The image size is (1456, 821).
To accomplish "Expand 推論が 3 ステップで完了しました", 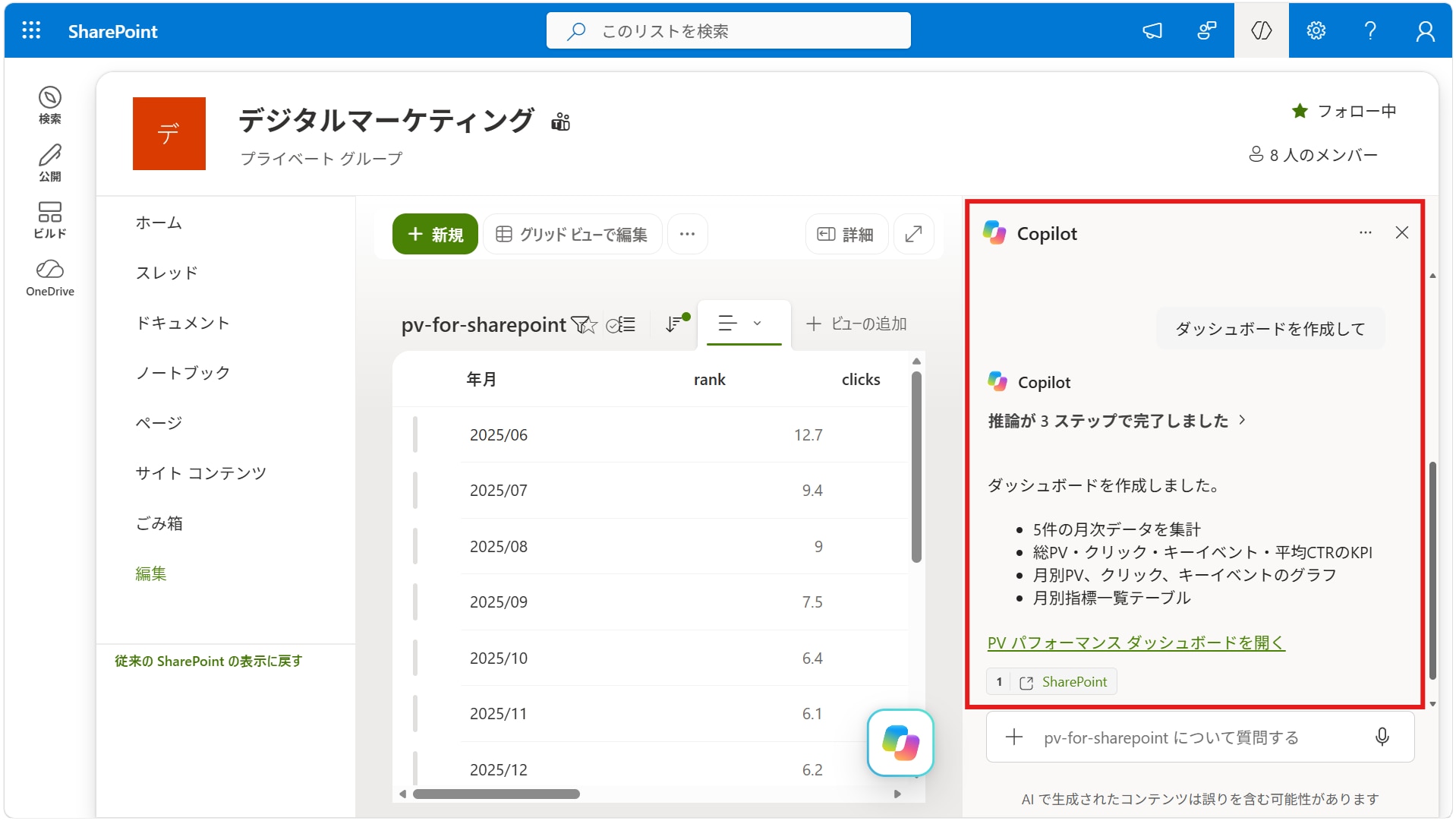I will (x=1116, y=421).
